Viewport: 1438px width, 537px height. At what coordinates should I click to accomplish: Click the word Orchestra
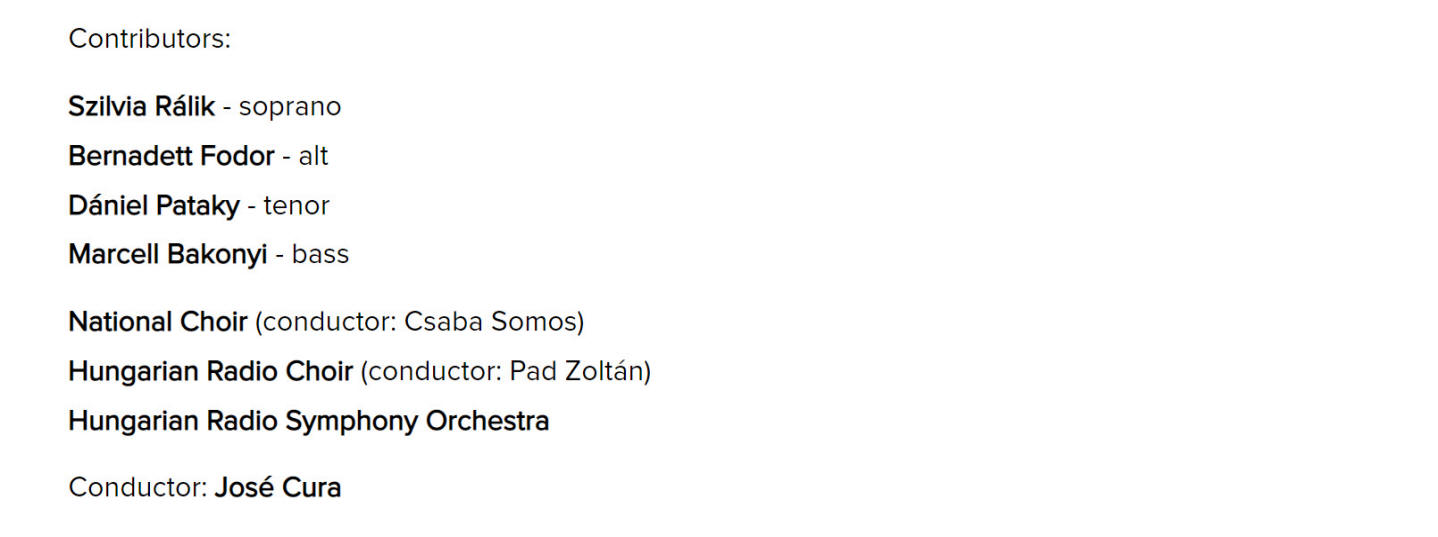coord(488,421)
